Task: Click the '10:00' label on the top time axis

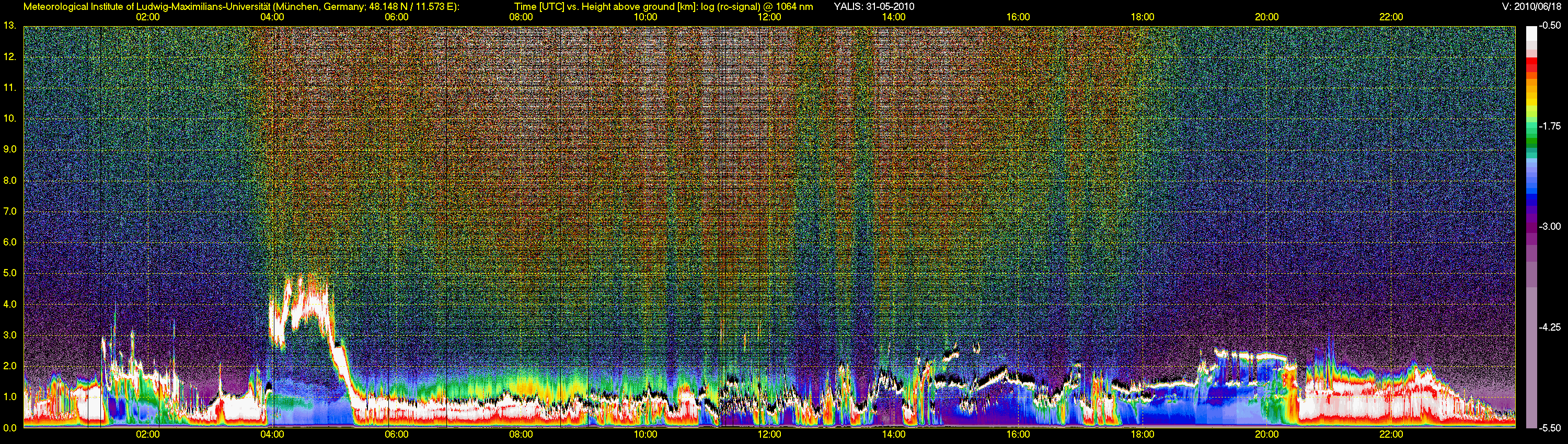Action: 645,17
